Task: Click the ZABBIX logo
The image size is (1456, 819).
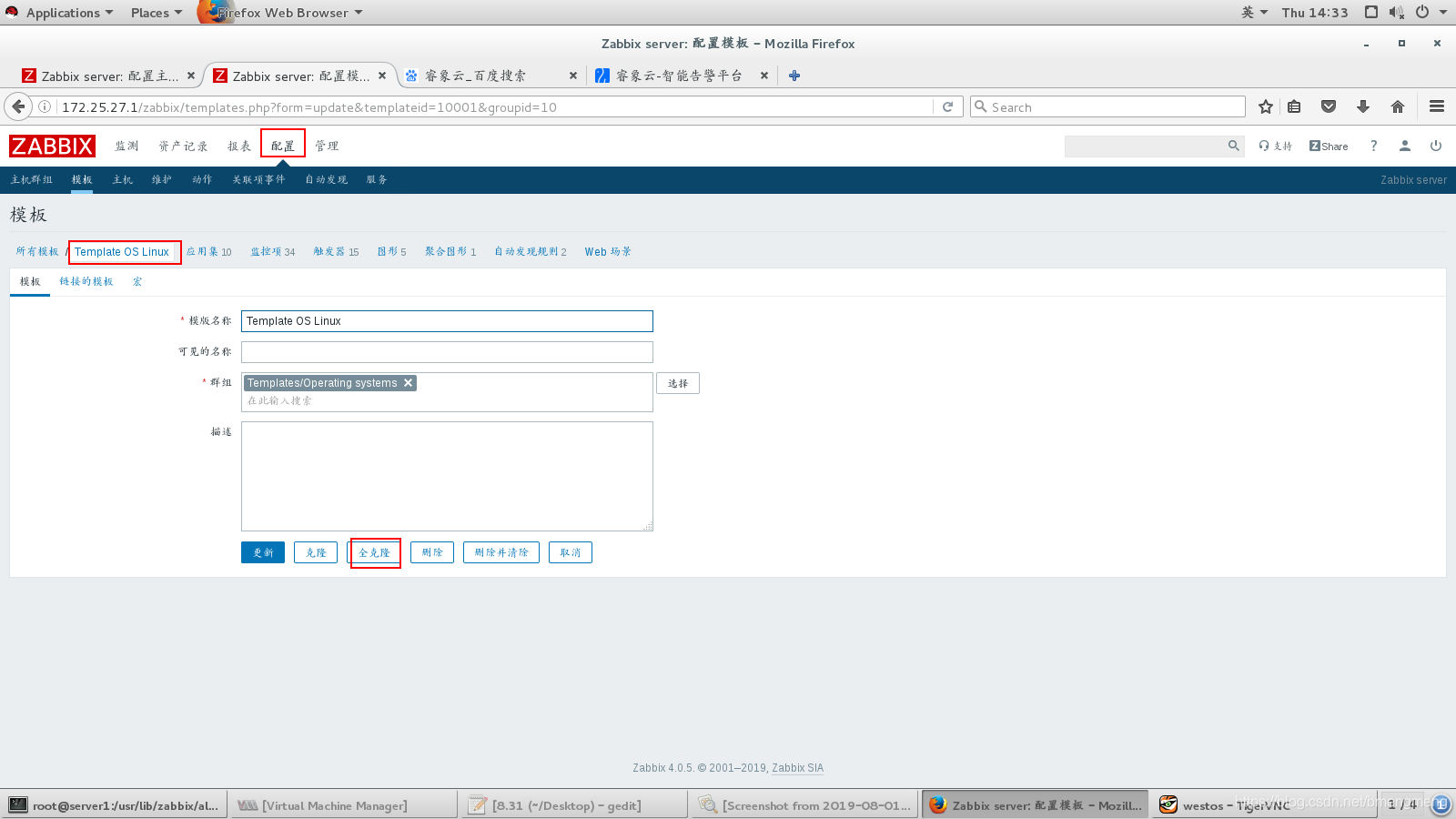Action: pyautogui.click(x=52, y=146)
